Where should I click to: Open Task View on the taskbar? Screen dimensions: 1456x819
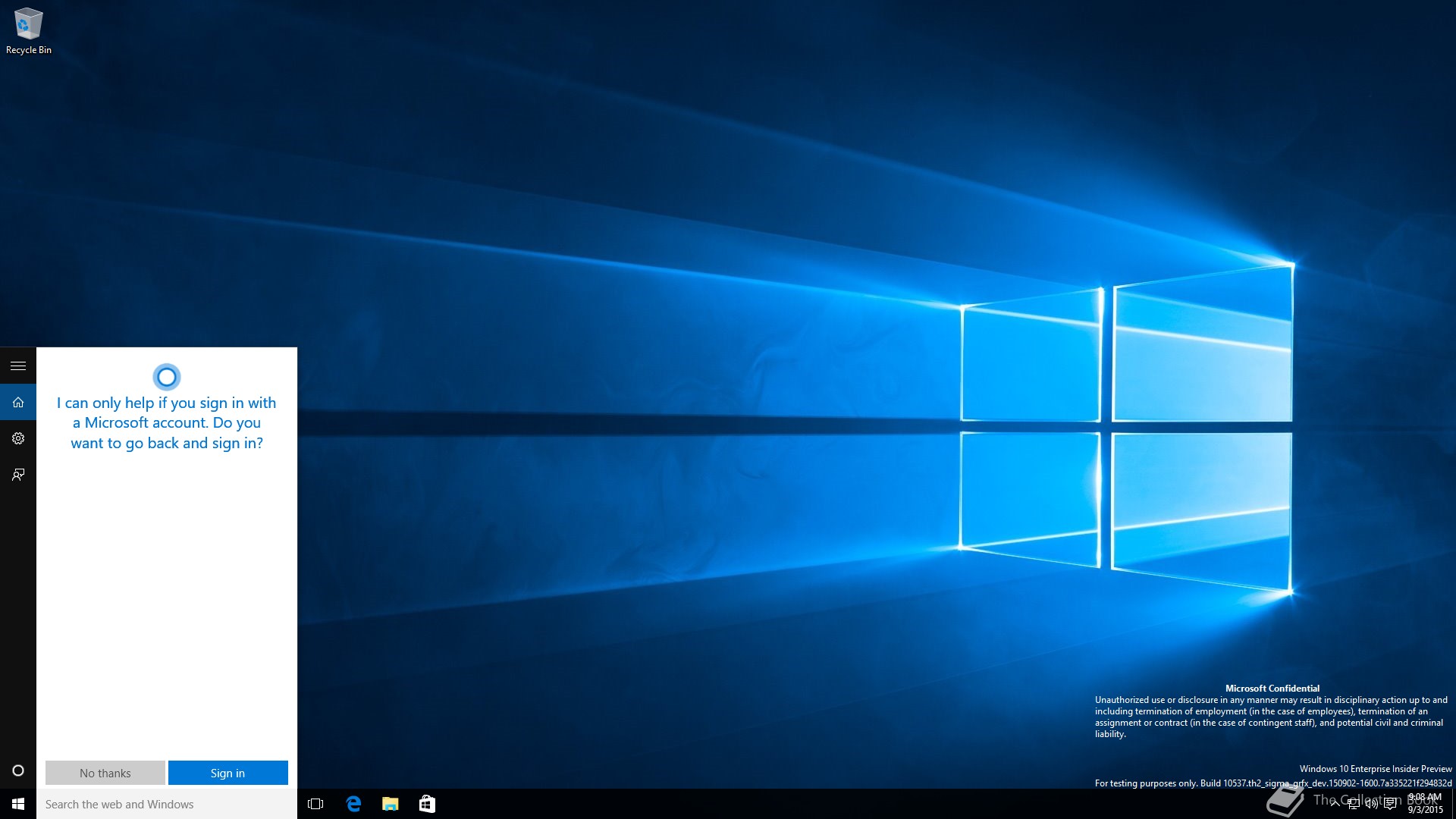[x=315, y=804]
